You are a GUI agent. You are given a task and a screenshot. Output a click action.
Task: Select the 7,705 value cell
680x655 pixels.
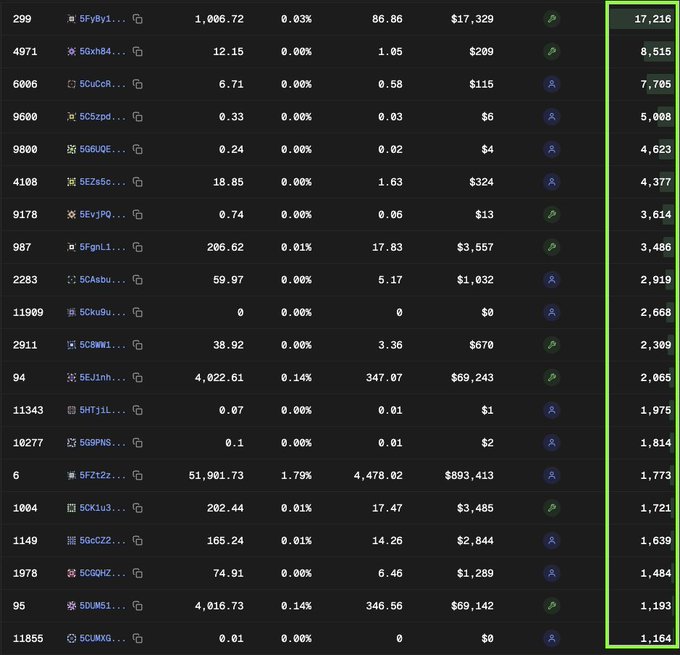click(656, 84)
